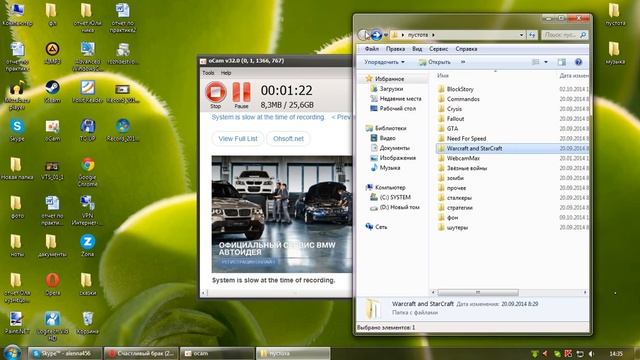Switch to Skype in the taskbar

click(x=64, y=353)
